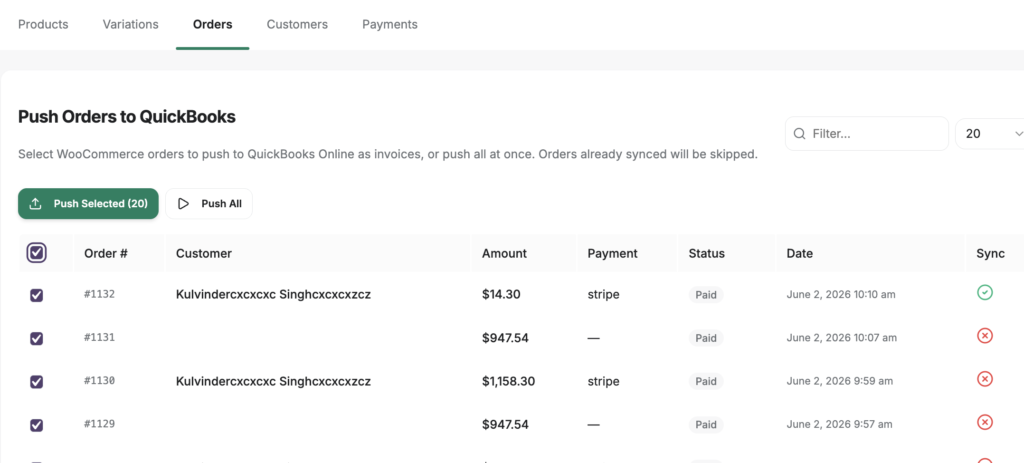The image size is (1024, 463).
Task: Click the Customer column header
Action: tap(204, 253)
